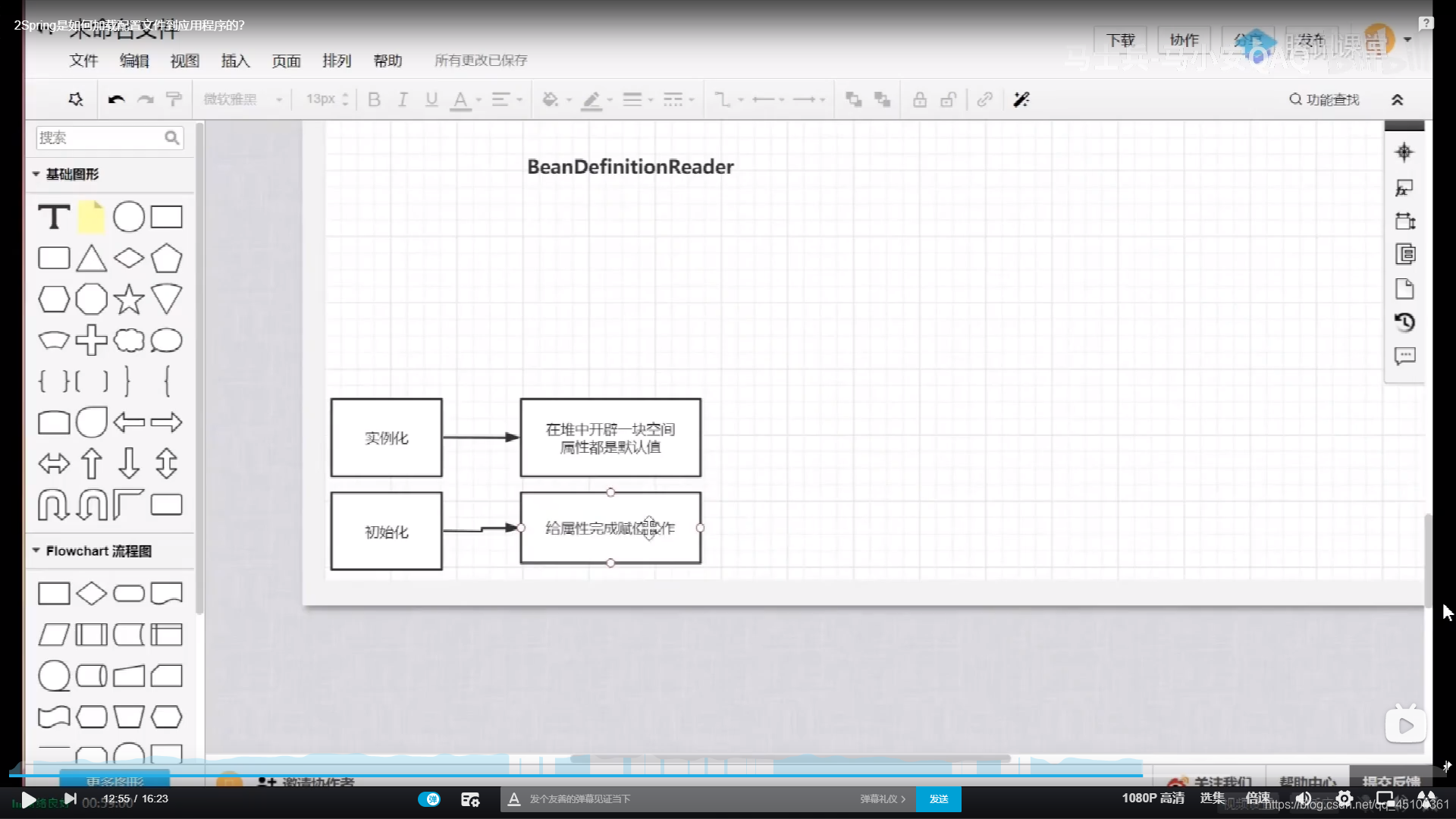Click the video play button

point(28,799)
